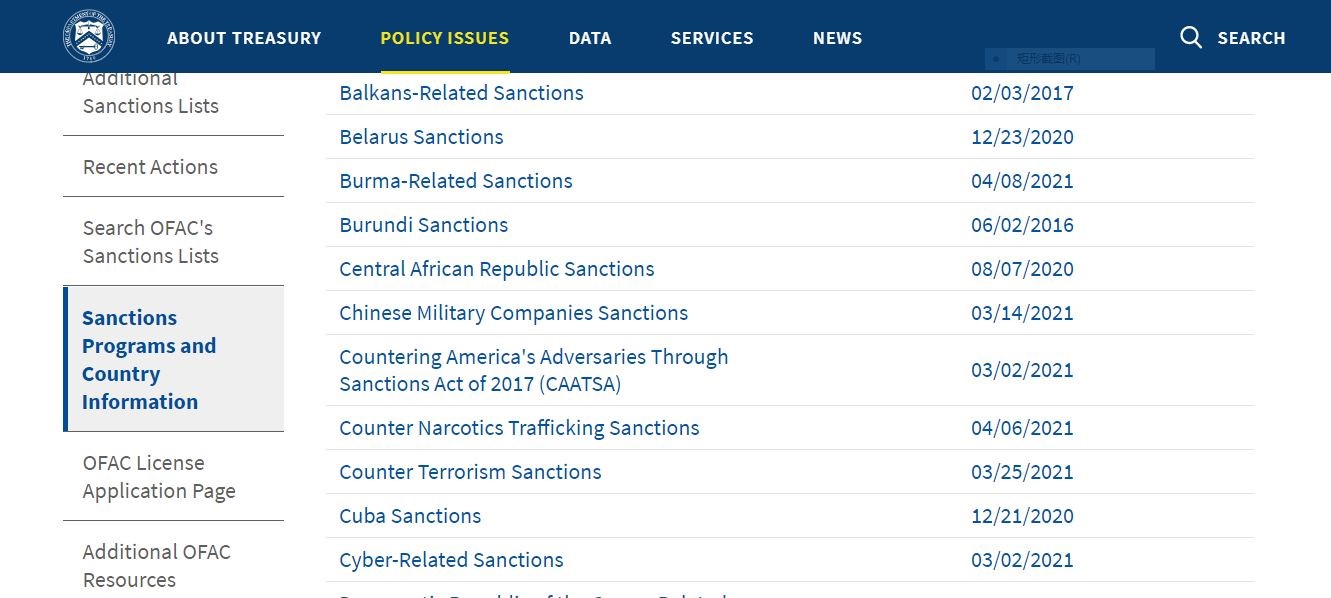Open the About Treasury menu
1331x598 pixels.
[244, 38]
